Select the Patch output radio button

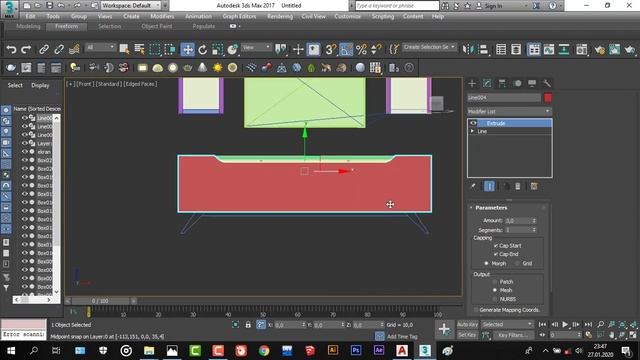[x=495, y=282]
